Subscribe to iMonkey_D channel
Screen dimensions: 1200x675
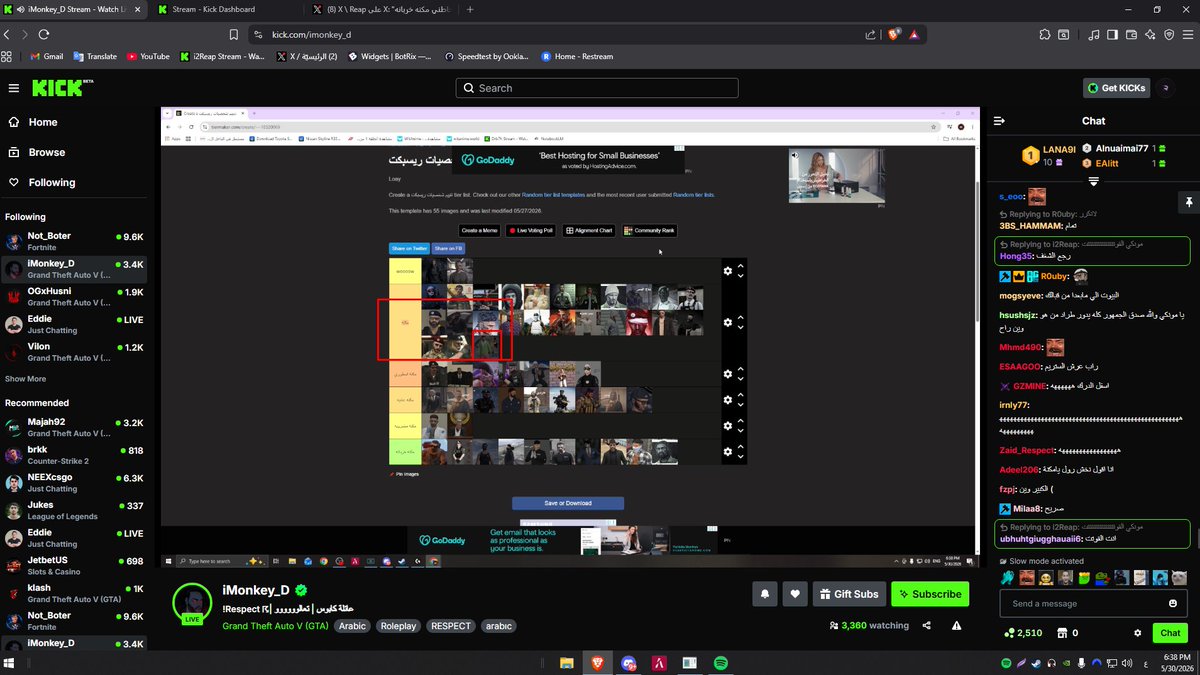[930, 594]
